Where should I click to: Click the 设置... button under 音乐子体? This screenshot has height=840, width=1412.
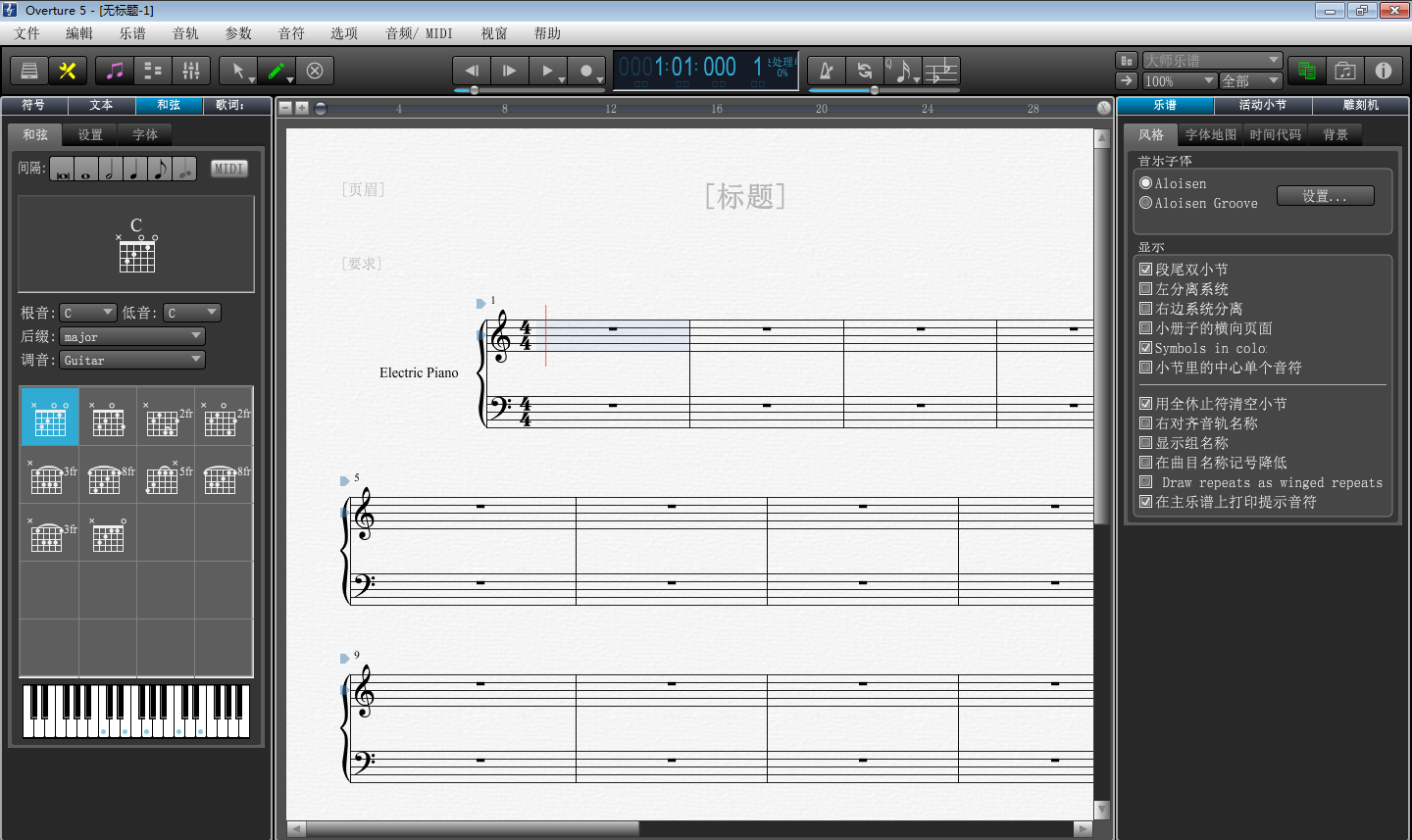[1325, 195]
